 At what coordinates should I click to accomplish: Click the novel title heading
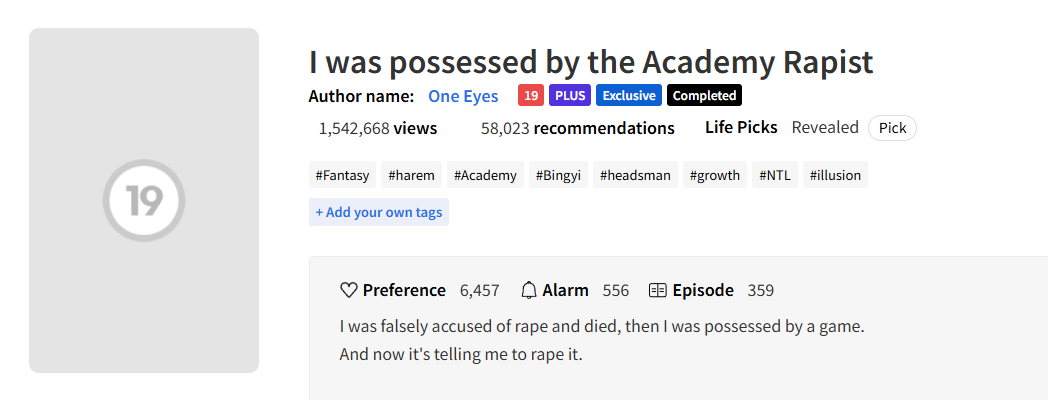tap(591, 62)
